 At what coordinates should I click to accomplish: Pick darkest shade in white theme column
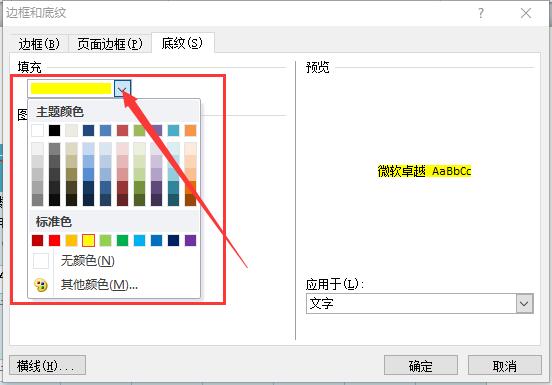pos(38,200)
